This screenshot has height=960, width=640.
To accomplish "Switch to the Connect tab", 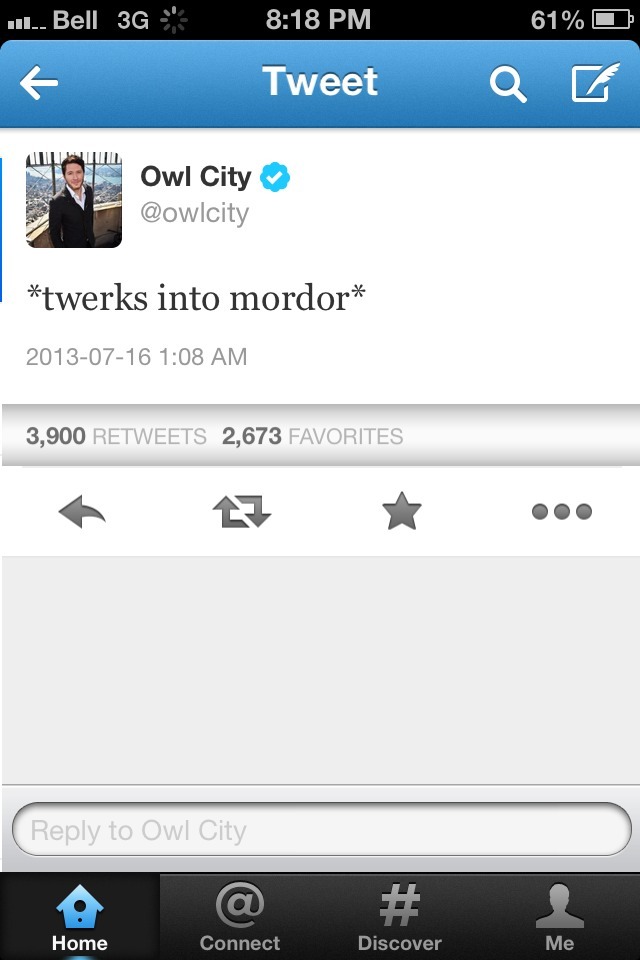I will point(239,917).
